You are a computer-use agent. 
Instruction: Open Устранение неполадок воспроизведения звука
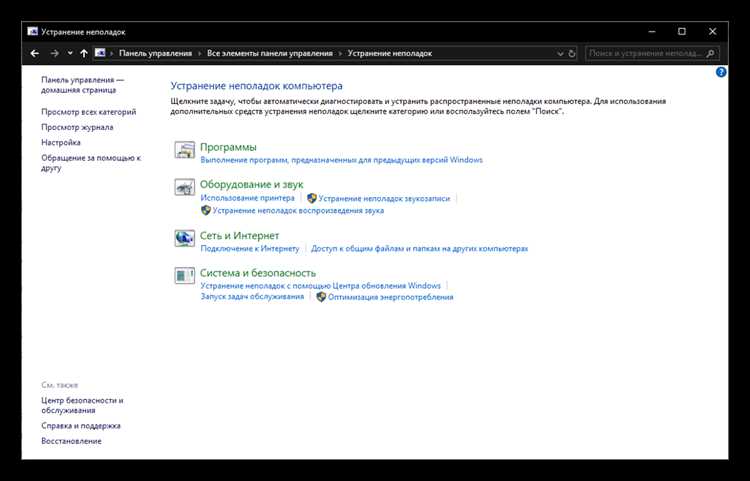298,210
